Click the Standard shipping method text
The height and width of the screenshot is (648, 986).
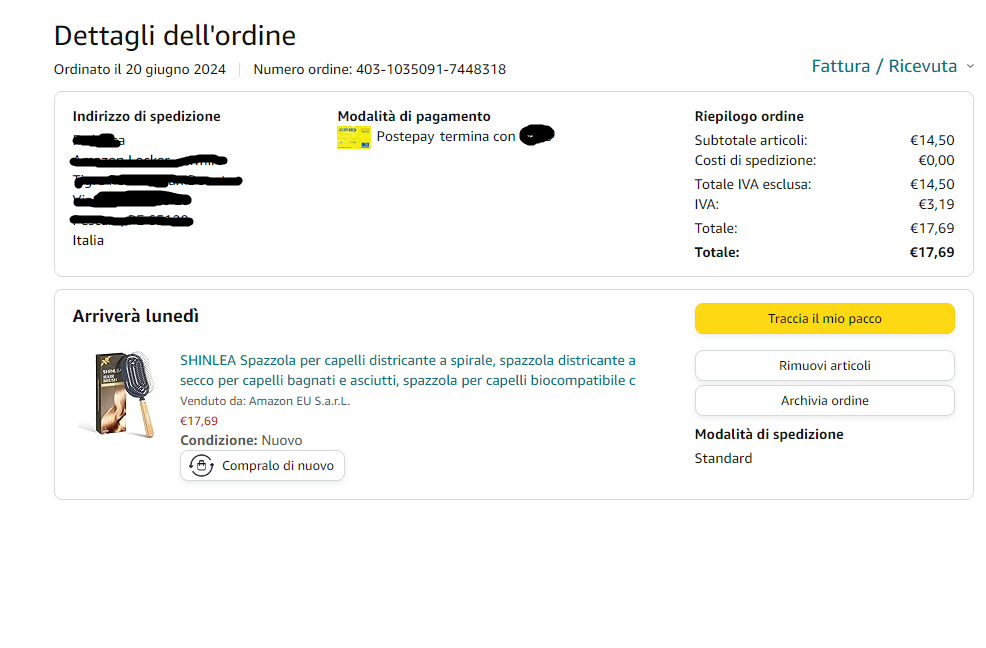[723, 458]
